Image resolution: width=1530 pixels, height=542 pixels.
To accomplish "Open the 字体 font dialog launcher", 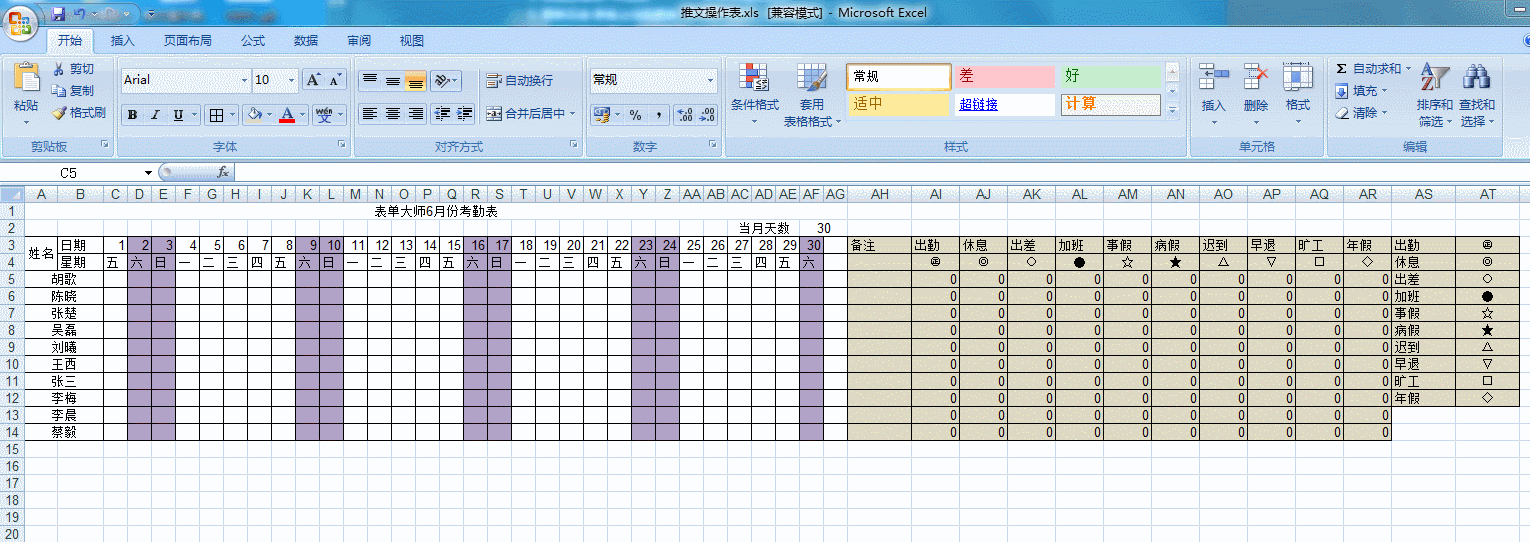I will point(342,146).
